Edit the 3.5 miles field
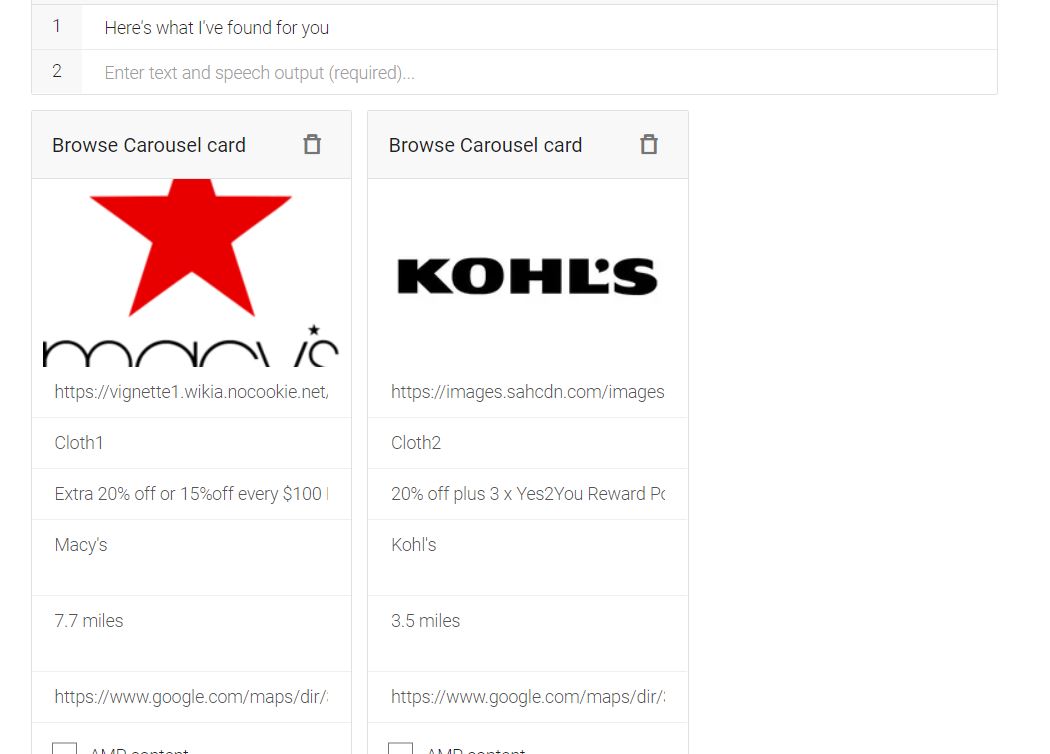The width and height of the screenshot is (1050, 754). point(528,633)
